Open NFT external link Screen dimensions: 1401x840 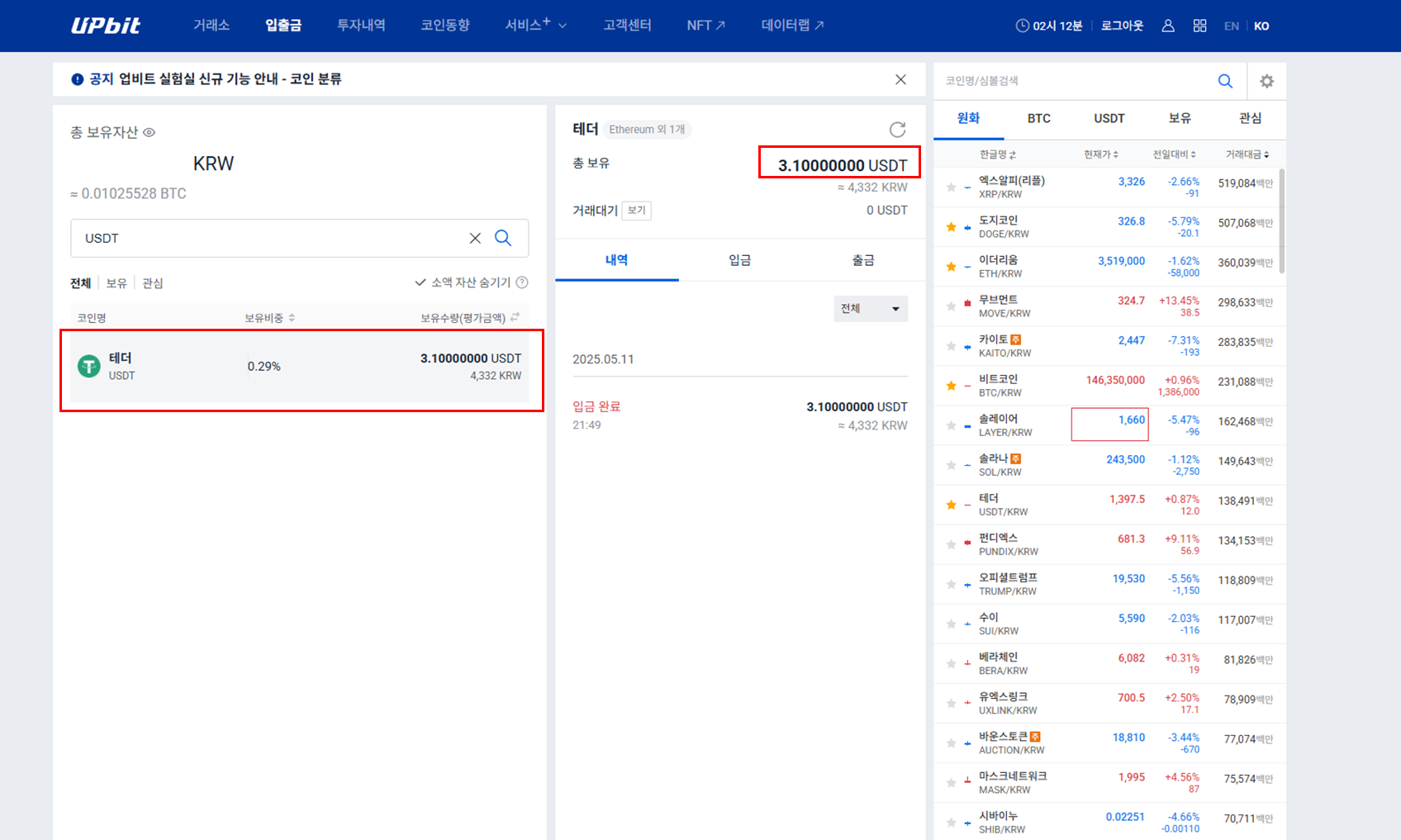706,25
